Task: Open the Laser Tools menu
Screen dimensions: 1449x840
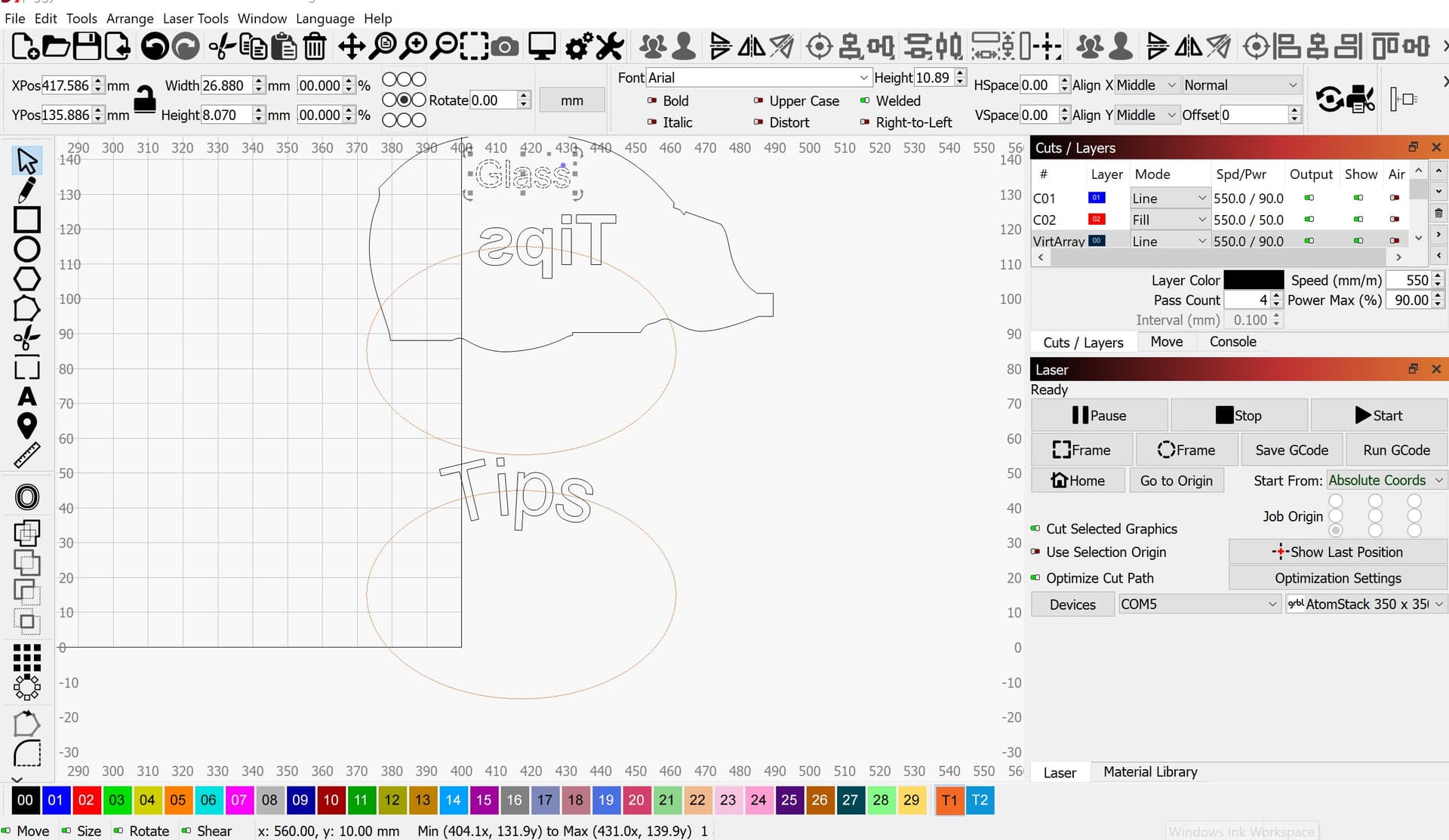Action: [195, 18]
